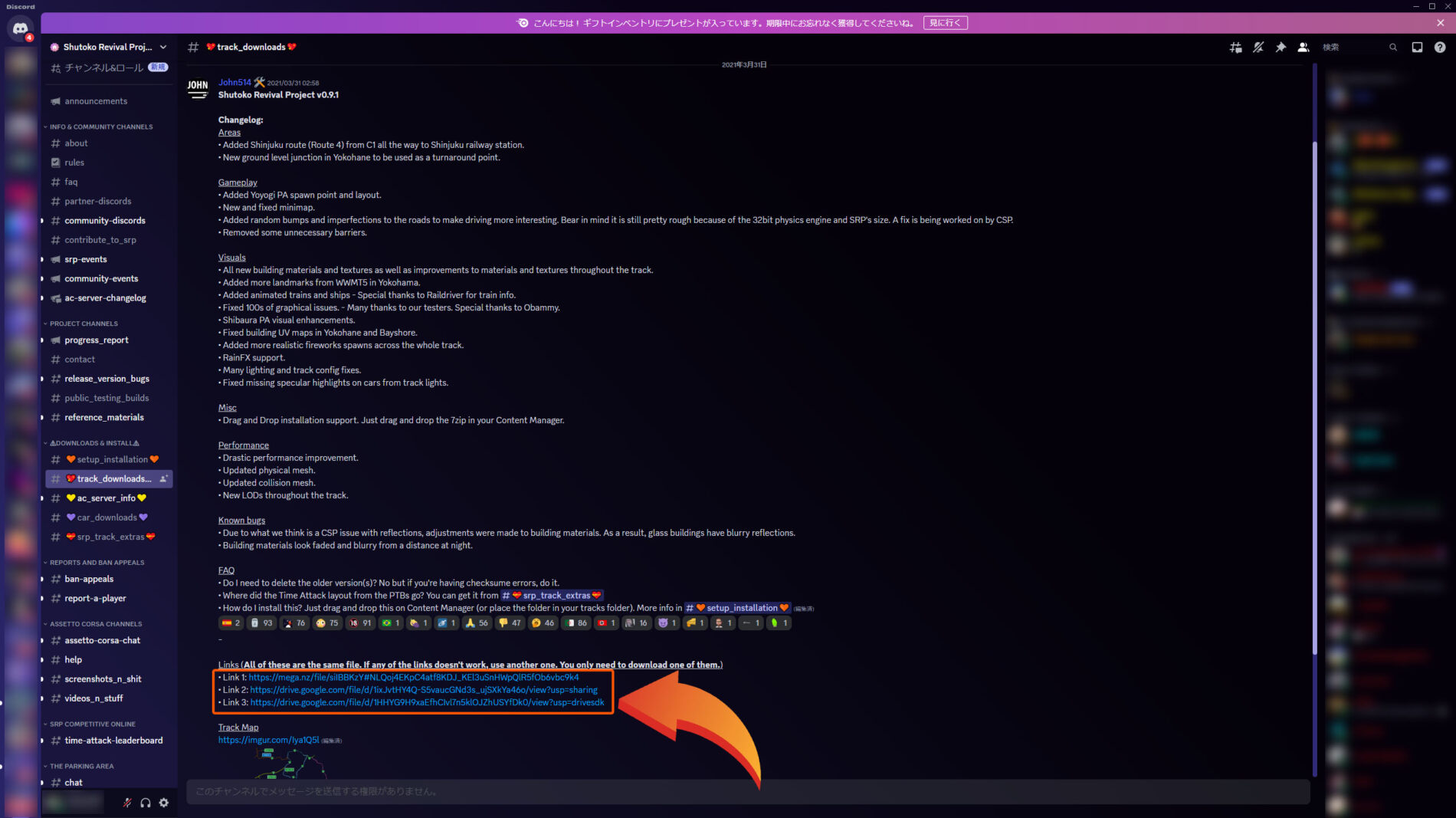Screen dimensions: 1456x818
Task: Open Google Drive Link 2 download
Action: [x=424, y=690]
